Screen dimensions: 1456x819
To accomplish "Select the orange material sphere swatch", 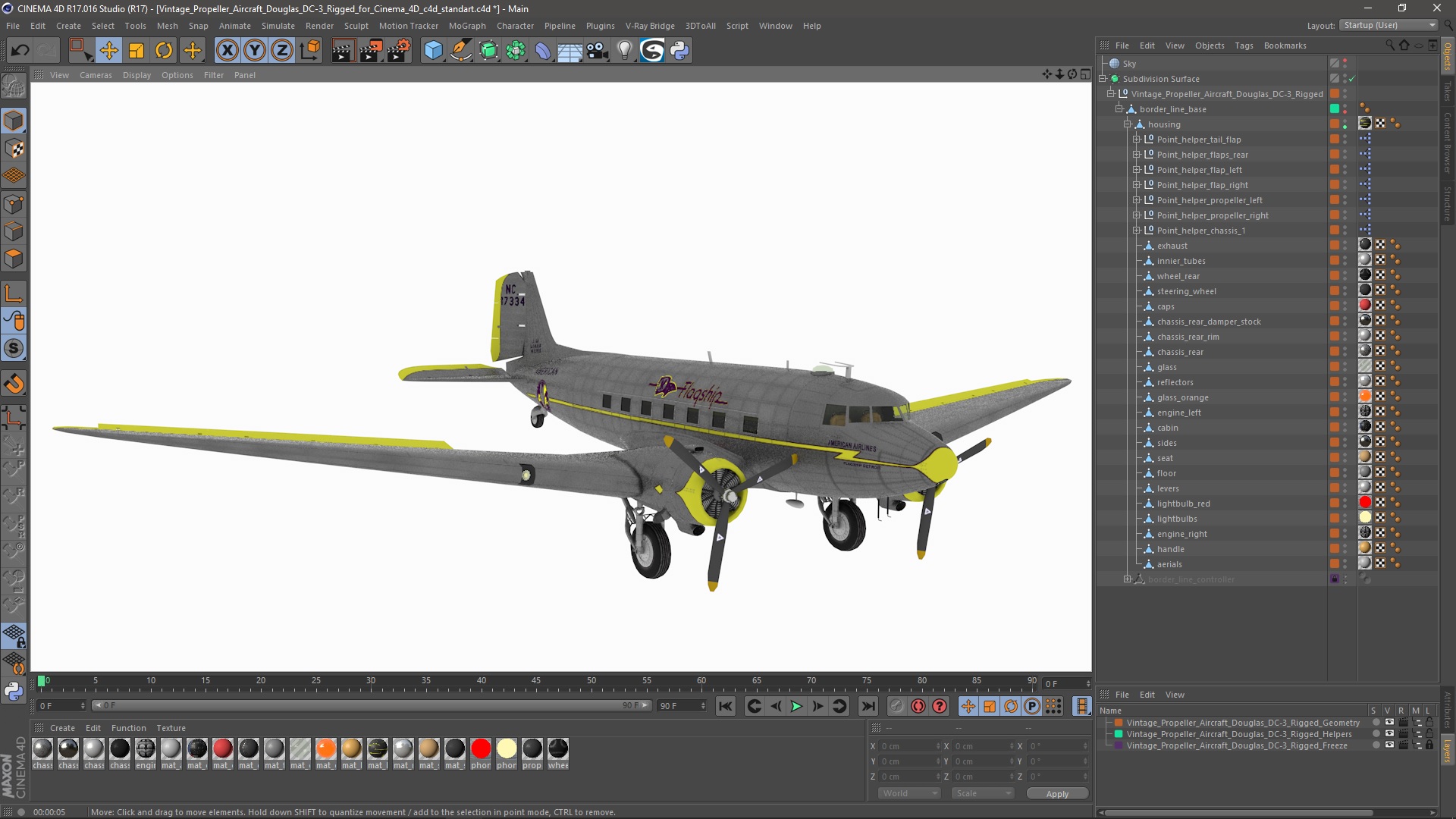I will click(326, 748).
